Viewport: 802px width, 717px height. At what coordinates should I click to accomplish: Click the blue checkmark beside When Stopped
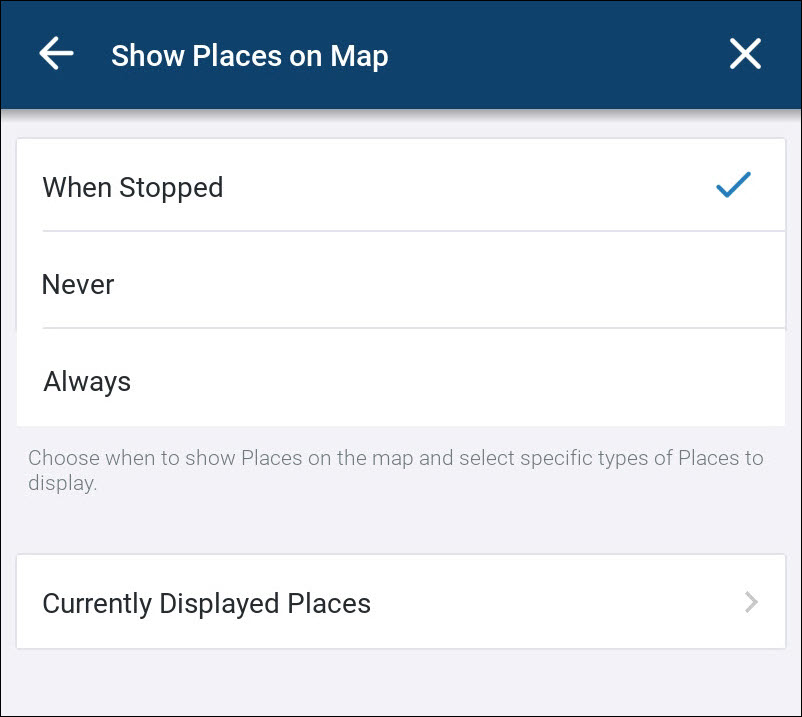733,185
